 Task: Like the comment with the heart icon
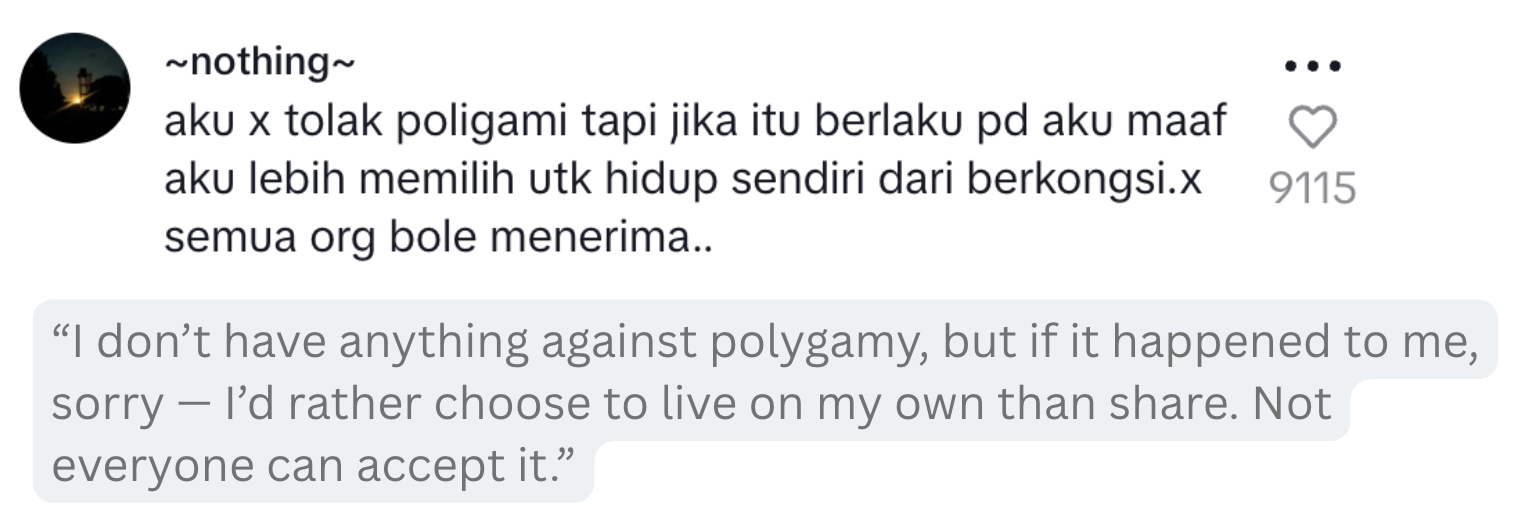pos(1312,128)
